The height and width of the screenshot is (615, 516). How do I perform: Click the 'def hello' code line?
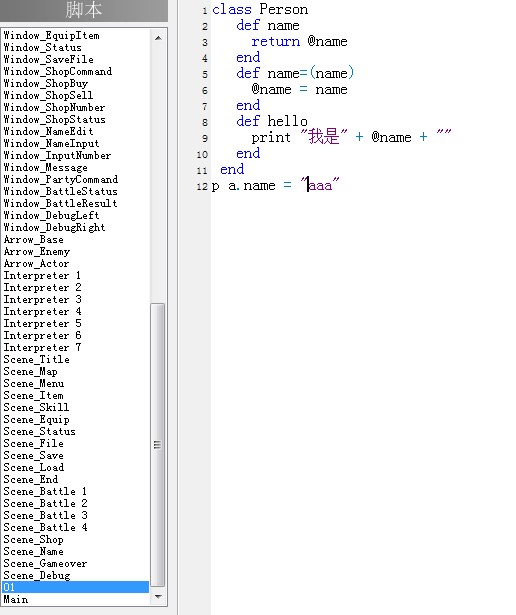coord(272,121)
